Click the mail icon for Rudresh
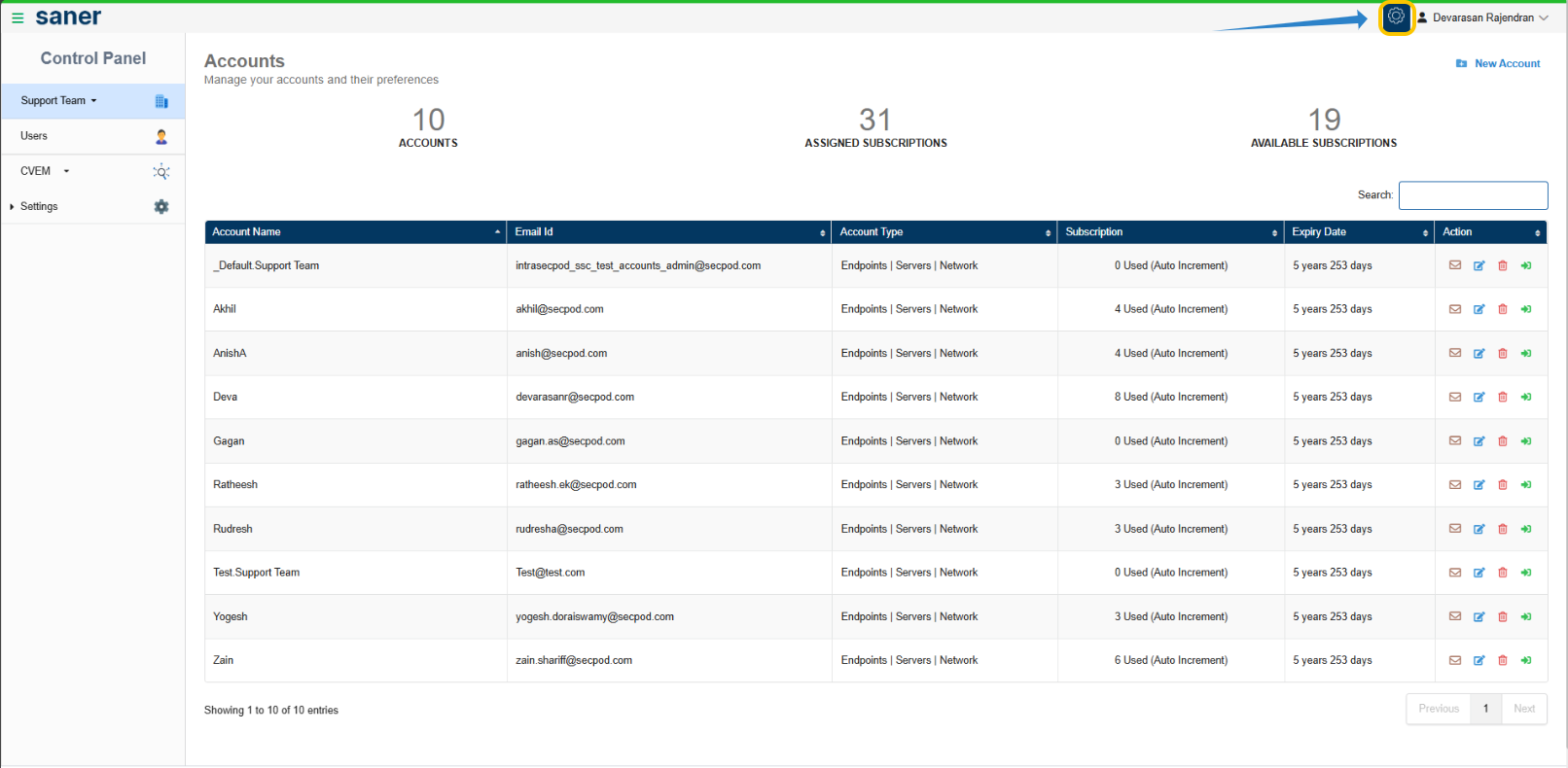 (1455, 529)
